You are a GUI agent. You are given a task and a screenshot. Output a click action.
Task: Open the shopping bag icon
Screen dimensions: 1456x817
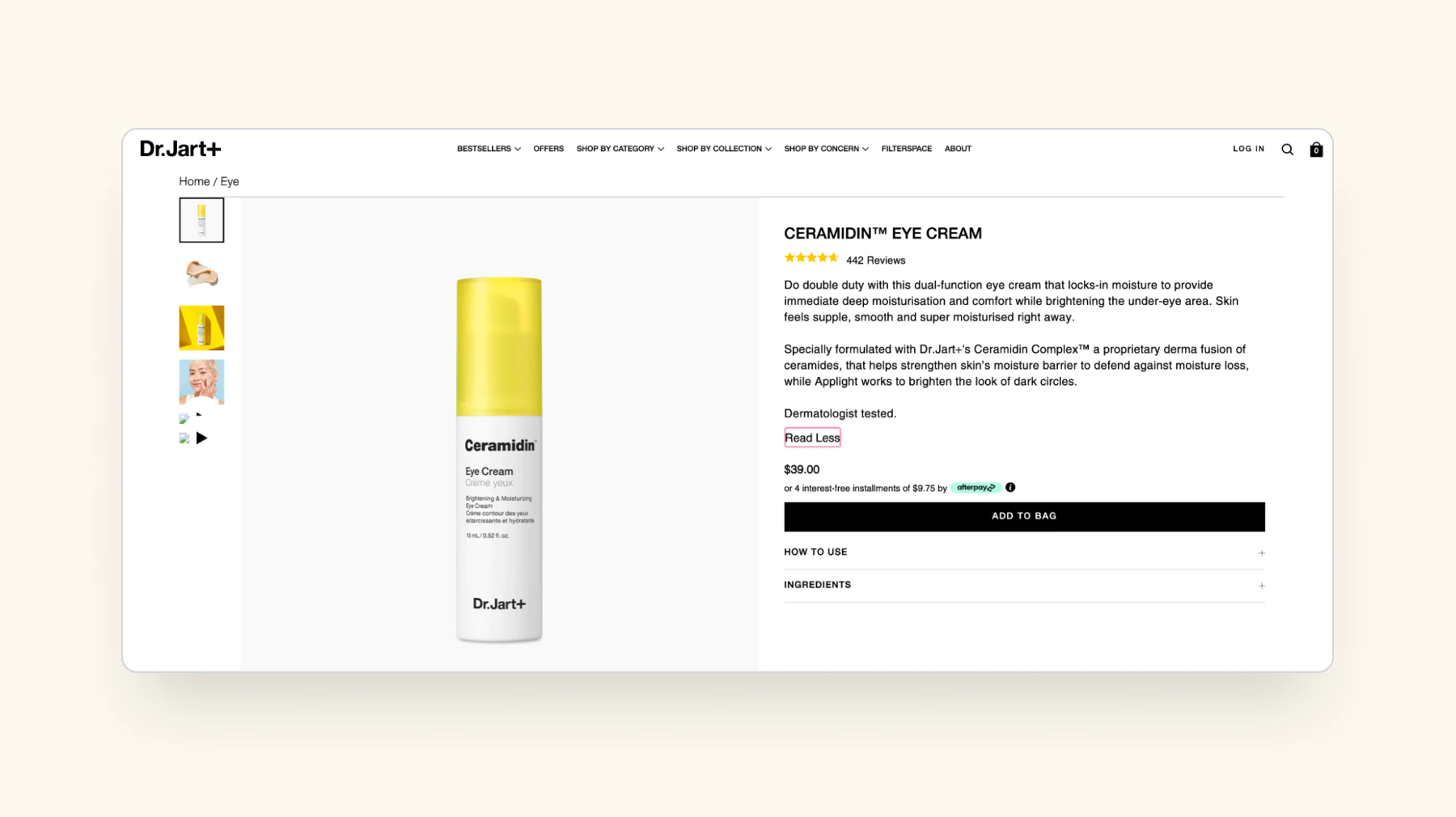1316,150
